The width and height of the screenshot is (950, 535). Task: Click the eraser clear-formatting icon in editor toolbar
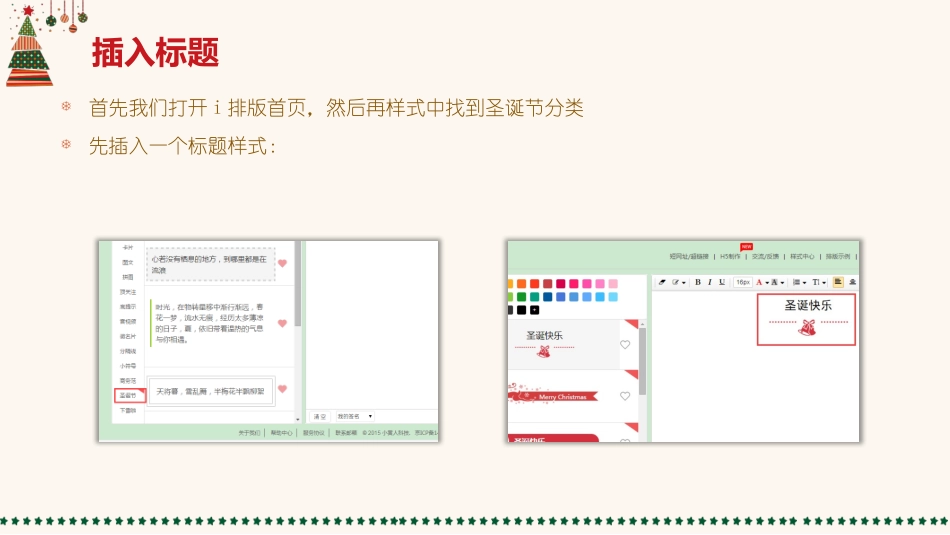click(662, 282)
